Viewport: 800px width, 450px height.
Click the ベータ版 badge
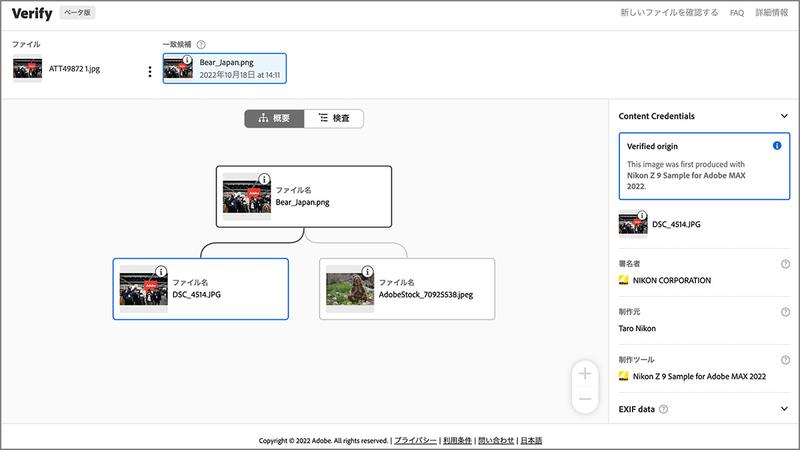pyautogui.click(x=77, y=12)
